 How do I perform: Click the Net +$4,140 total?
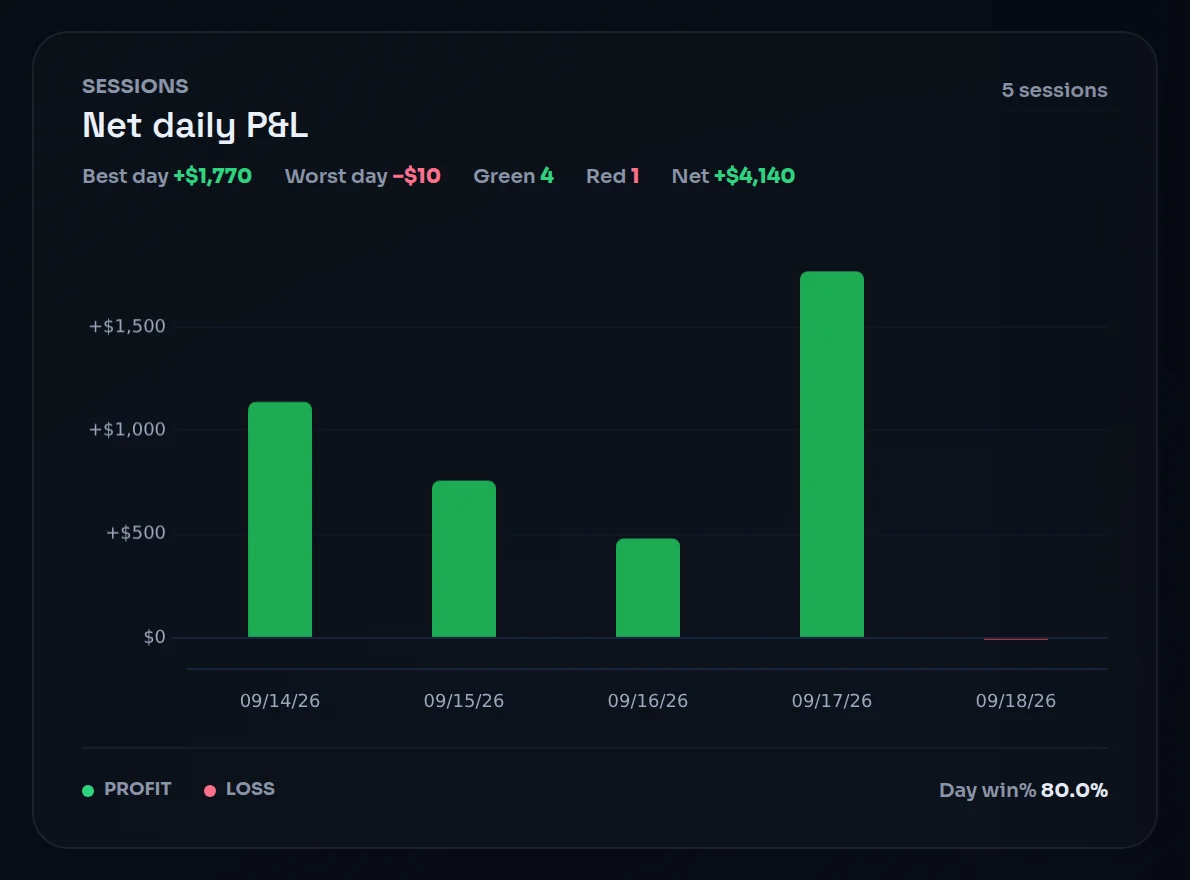(733, 176)
